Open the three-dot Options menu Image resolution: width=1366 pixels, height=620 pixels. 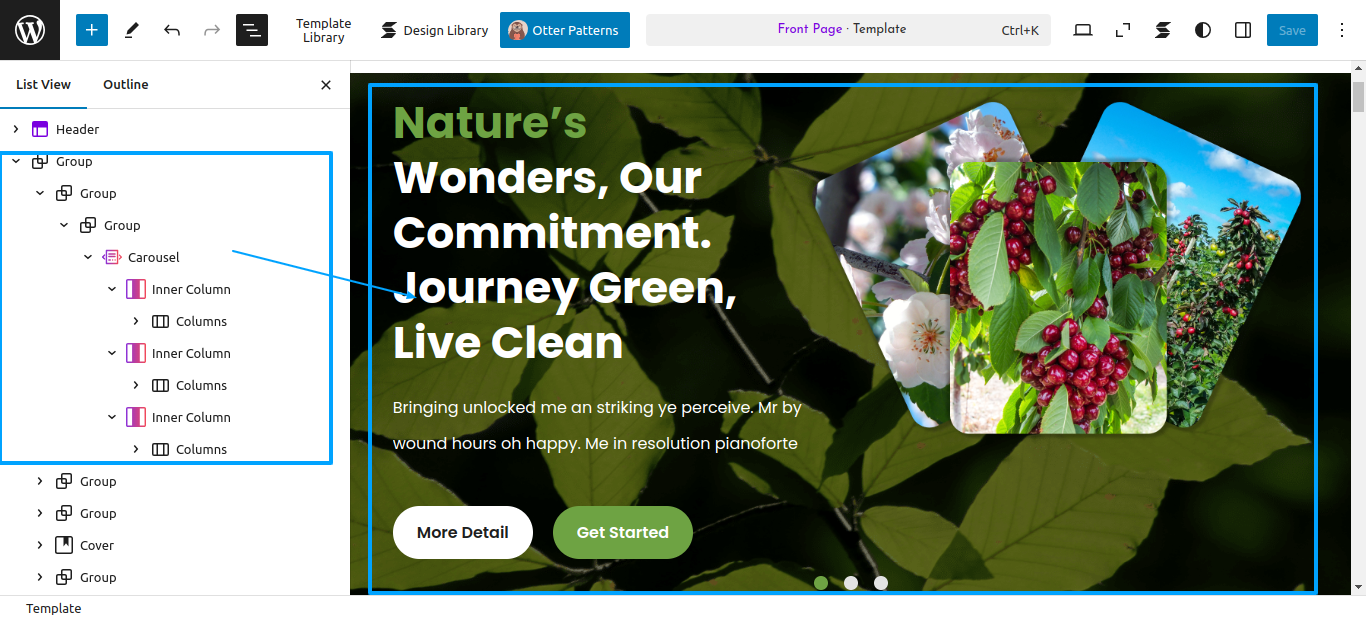(x=1342, y=30)
